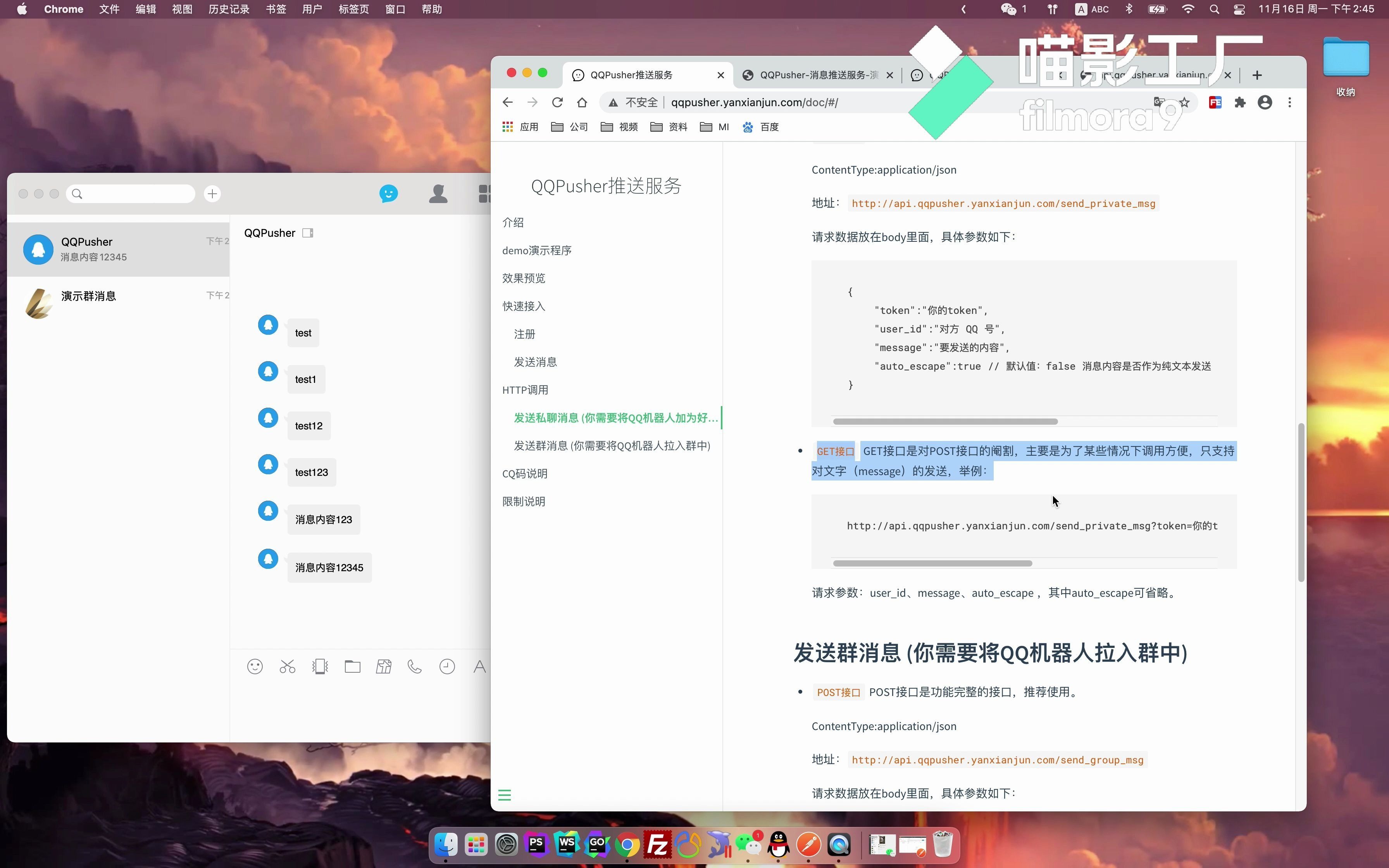Click message bubble 消息内容12345
Screen dimensions: 1389x868
(x=329, y=567)
